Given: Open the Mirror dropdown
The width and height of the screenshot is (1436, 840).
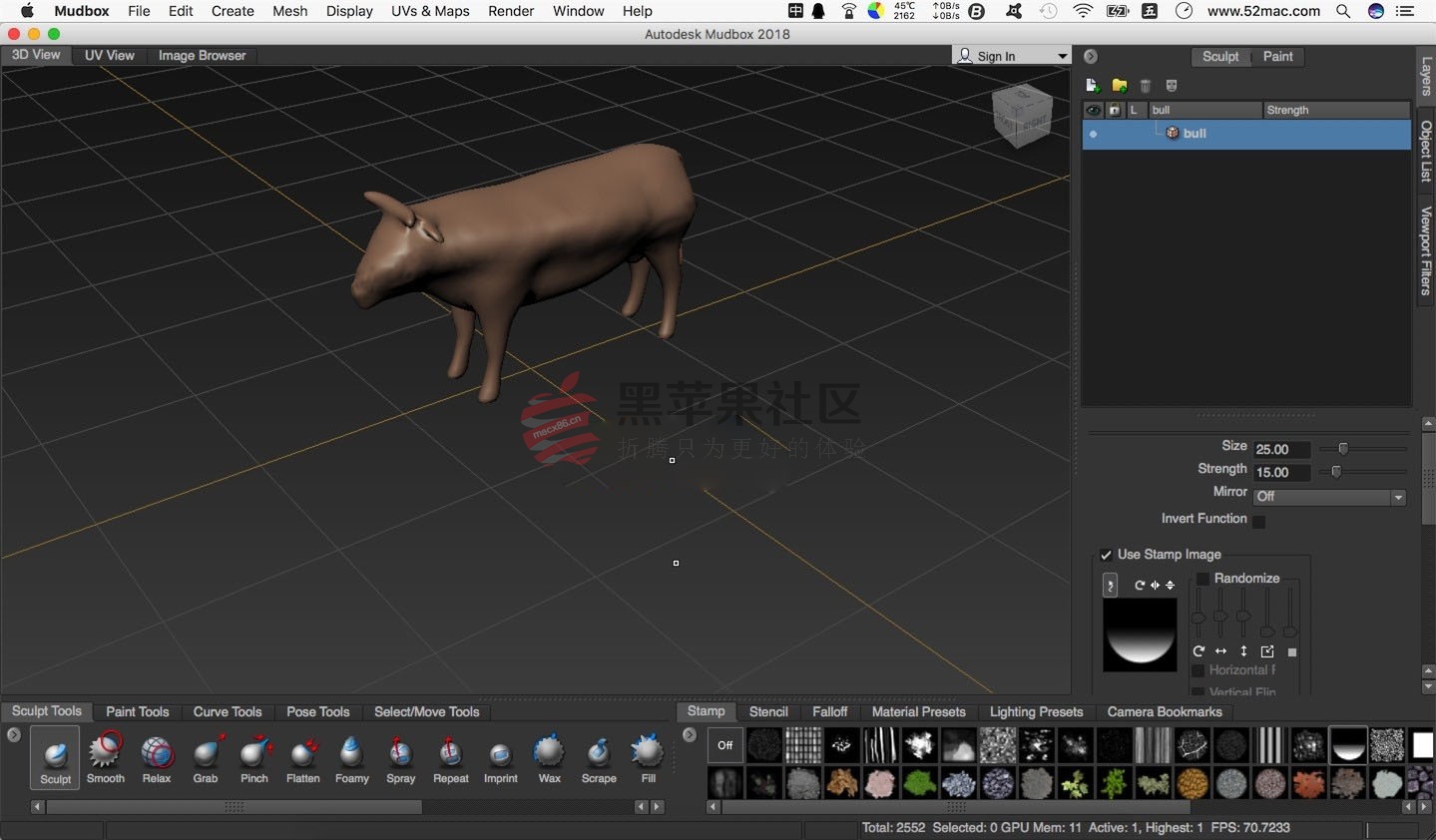Looking at the screenshot, I should [x=1329, y=496].
